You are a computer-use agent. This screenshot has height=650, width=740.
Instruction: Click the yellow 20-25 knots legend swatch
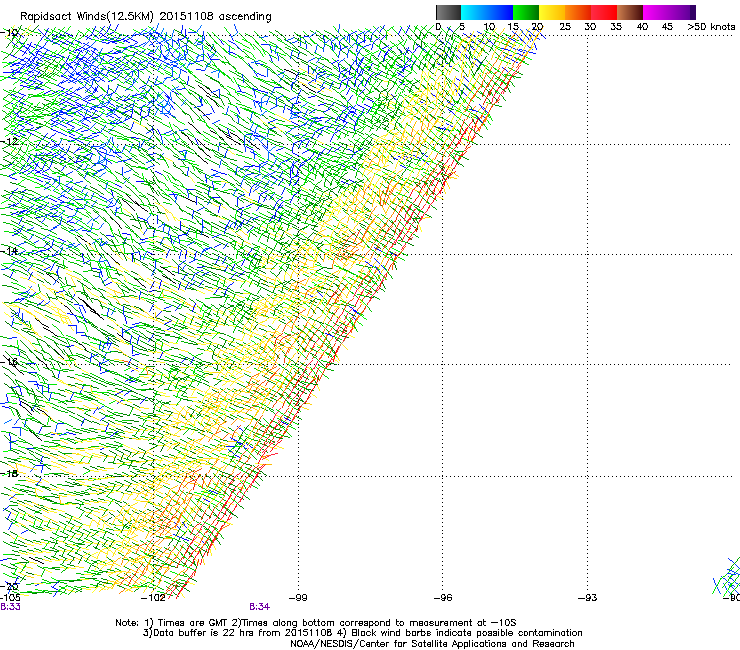coord(552,12)
